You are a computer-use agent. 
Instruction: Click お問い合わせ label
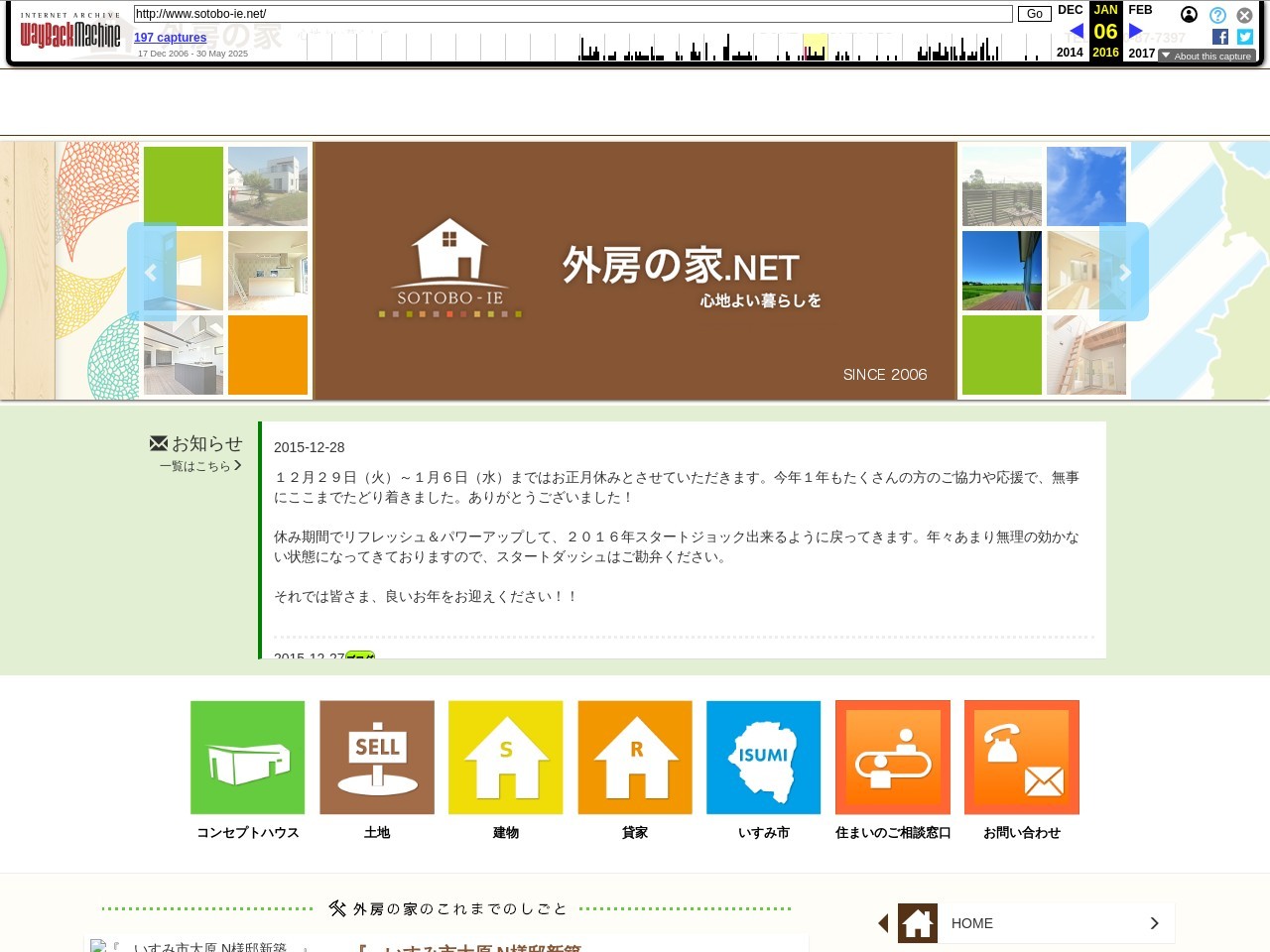[x=1022, y=833]
